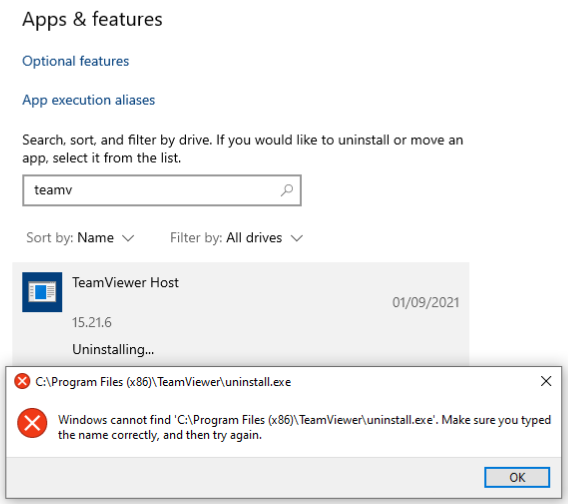Click the install date 01/09/2021
568x504 pixels.
(x=426, y=302)
